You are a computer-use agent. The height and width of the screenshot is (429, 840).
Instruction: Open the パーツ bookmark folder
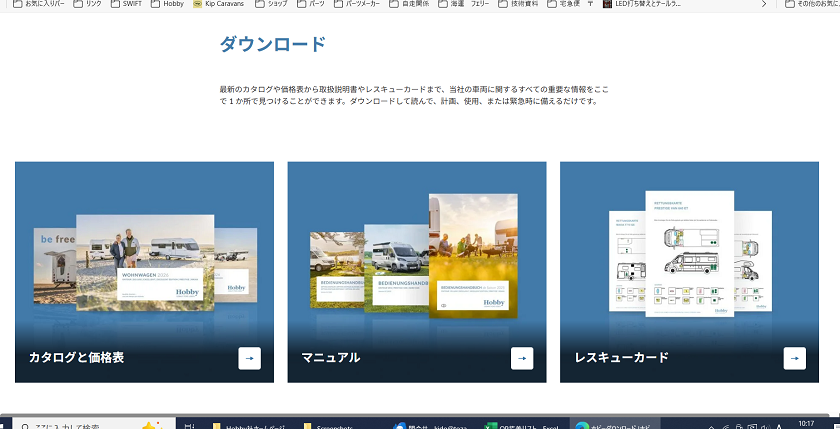click(x=311, y=4)
